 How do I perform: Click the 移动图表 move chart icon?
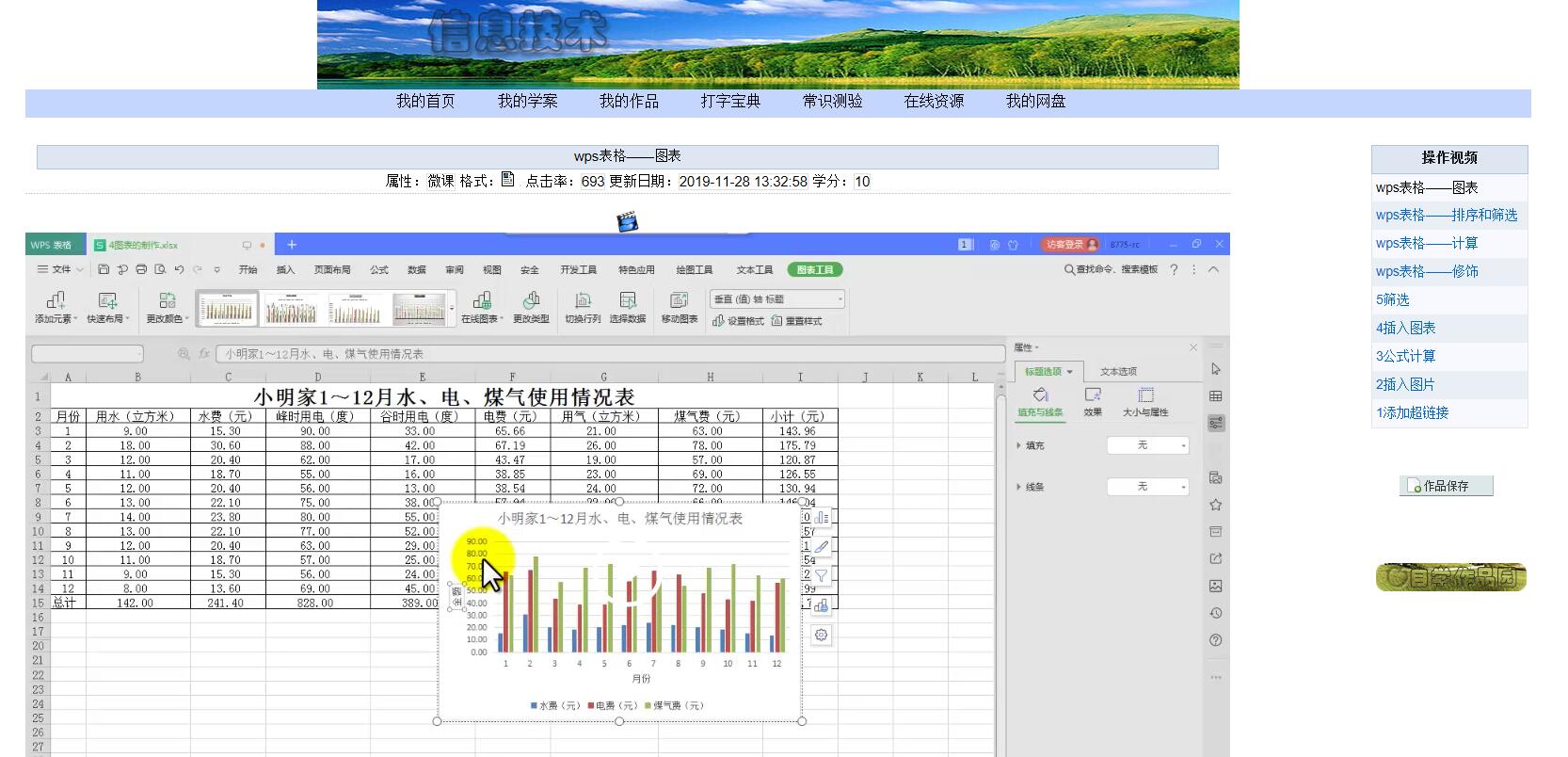tap(679, 300)
